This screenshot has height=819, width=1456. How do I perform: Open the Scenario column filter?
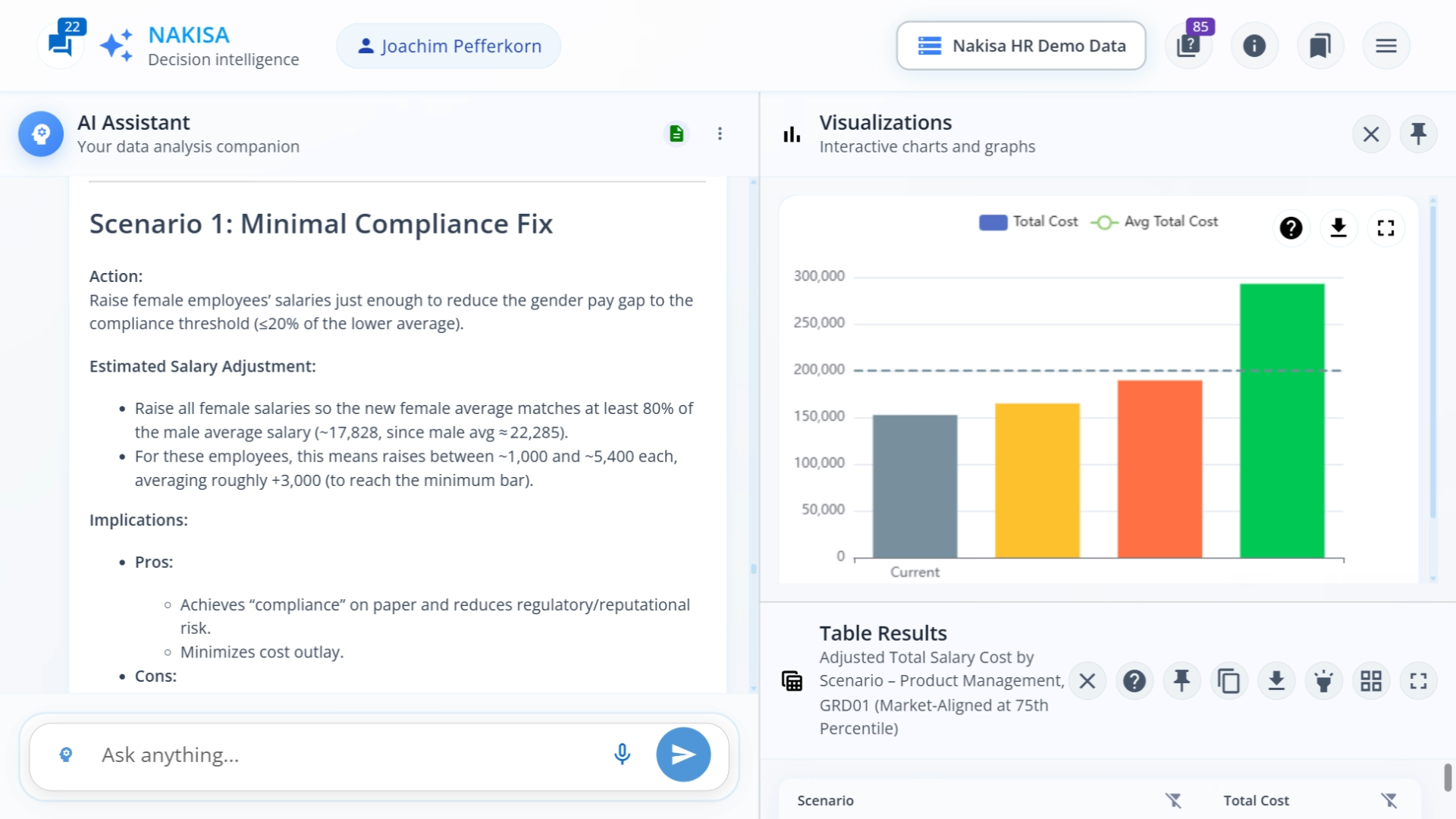point(1174,800)
